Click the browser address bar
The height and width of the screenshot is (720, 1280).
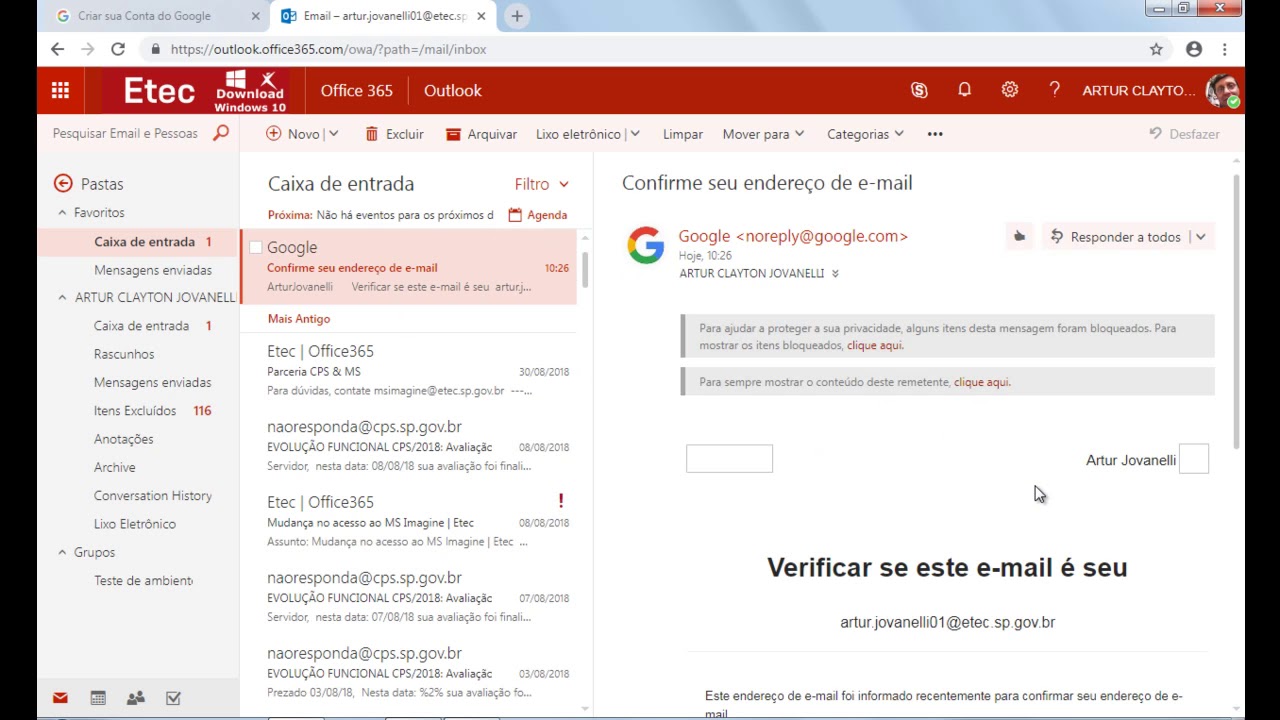(x=640, y=49)
